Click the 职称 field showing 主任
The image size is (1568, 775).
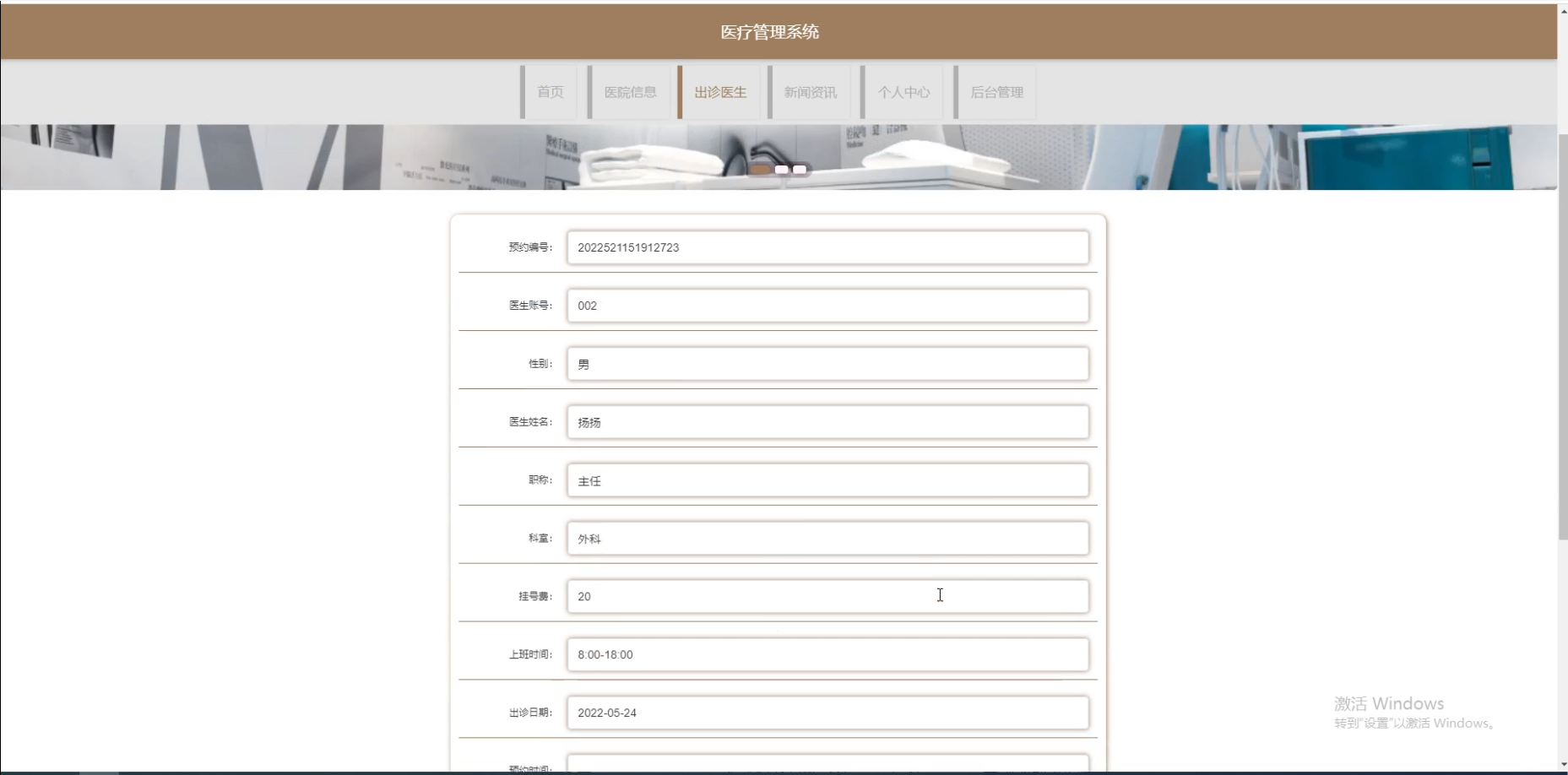pyautogui.click(x=827, y=480)
